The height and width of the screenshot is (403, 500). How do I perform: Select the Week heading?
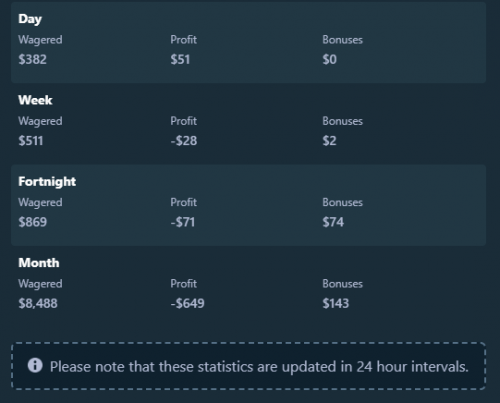click(35, 100)
